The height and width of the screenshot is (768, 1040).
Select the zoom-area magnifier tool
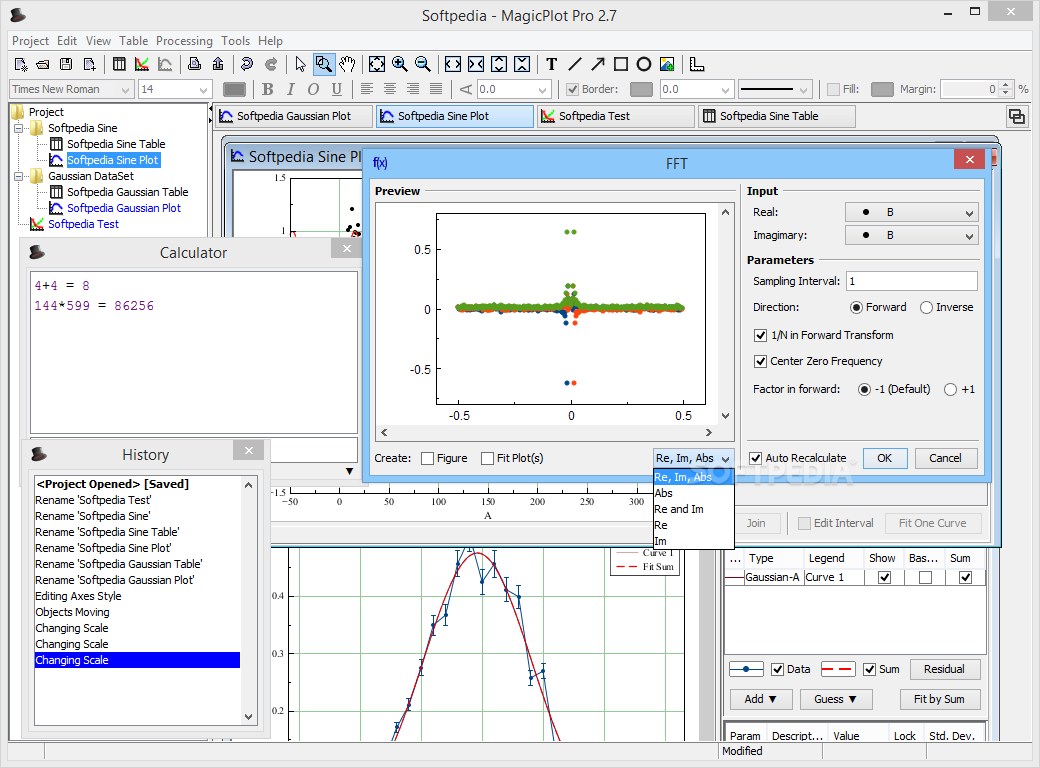click(x=324, y=64)
